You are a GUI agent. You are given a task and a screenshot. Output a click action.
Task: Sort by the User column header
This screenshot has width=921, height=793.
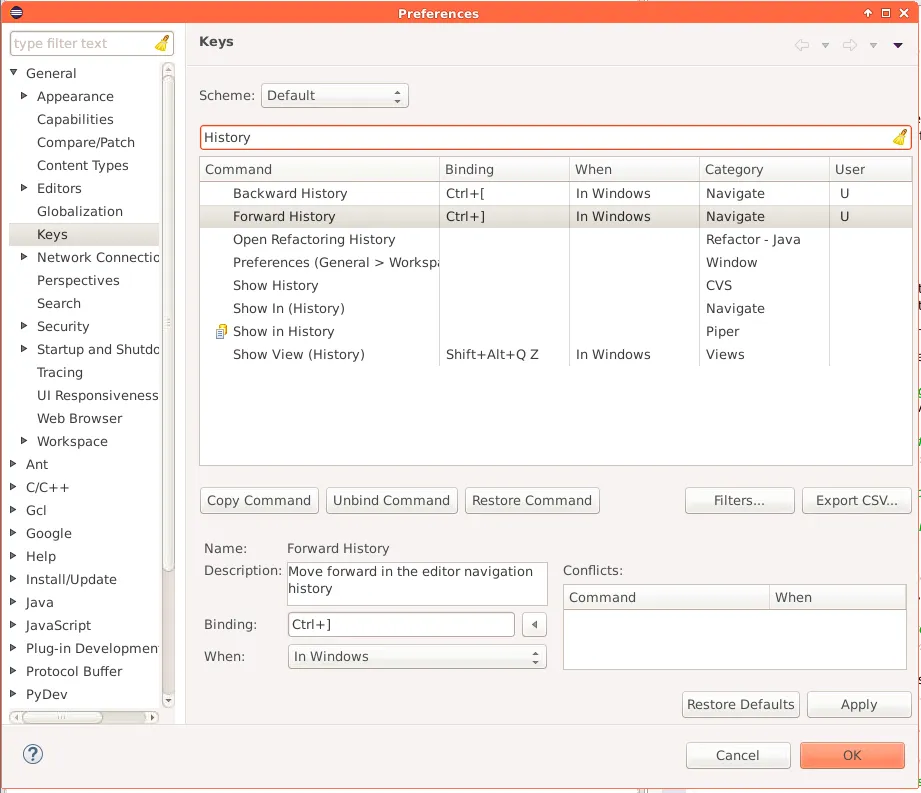870,169
